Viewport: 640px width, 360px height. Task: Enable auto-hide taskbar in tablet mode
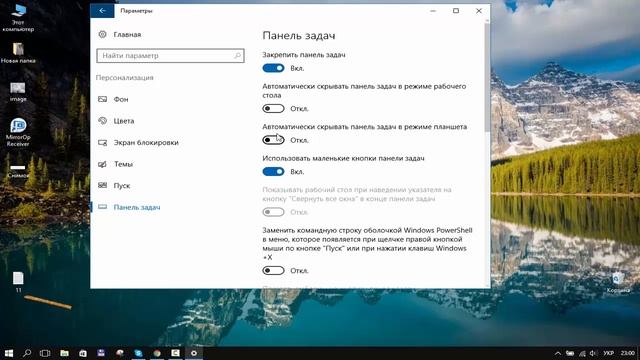pos(273,140)
